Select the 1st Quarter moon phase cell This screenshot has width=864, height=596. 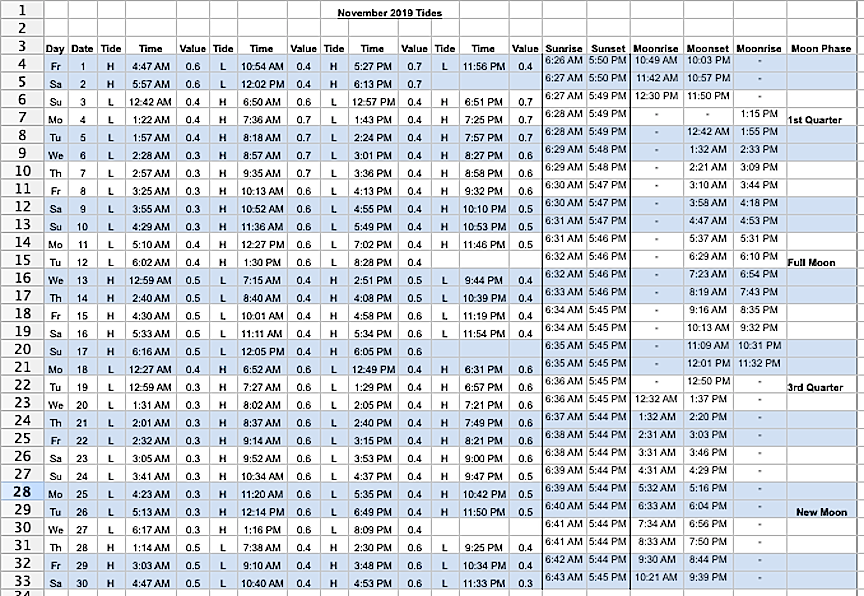click(814, 120)
